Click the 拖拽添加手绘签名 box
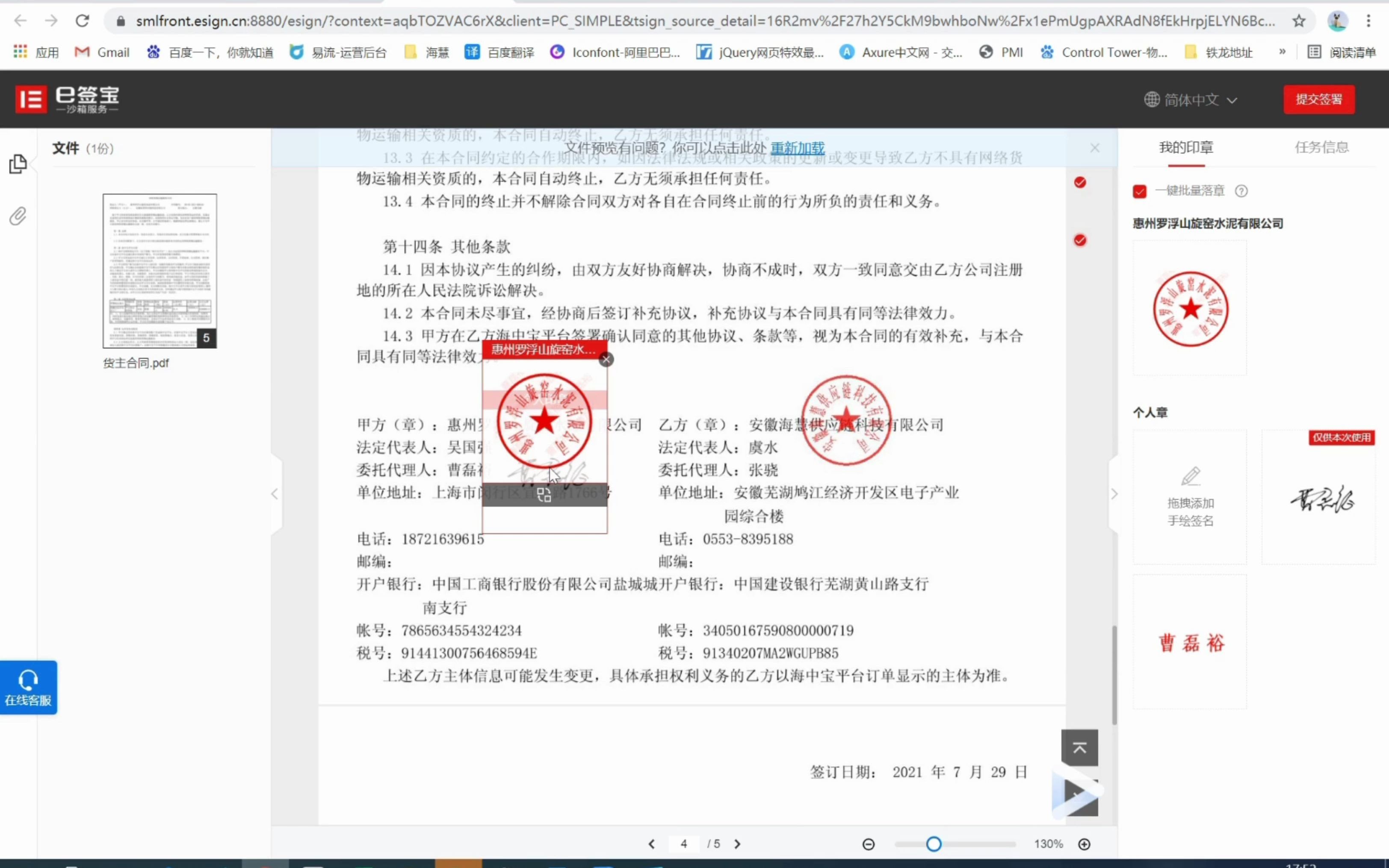The height and width of the screenshot is (868, 1389). tap(1190, 497)
